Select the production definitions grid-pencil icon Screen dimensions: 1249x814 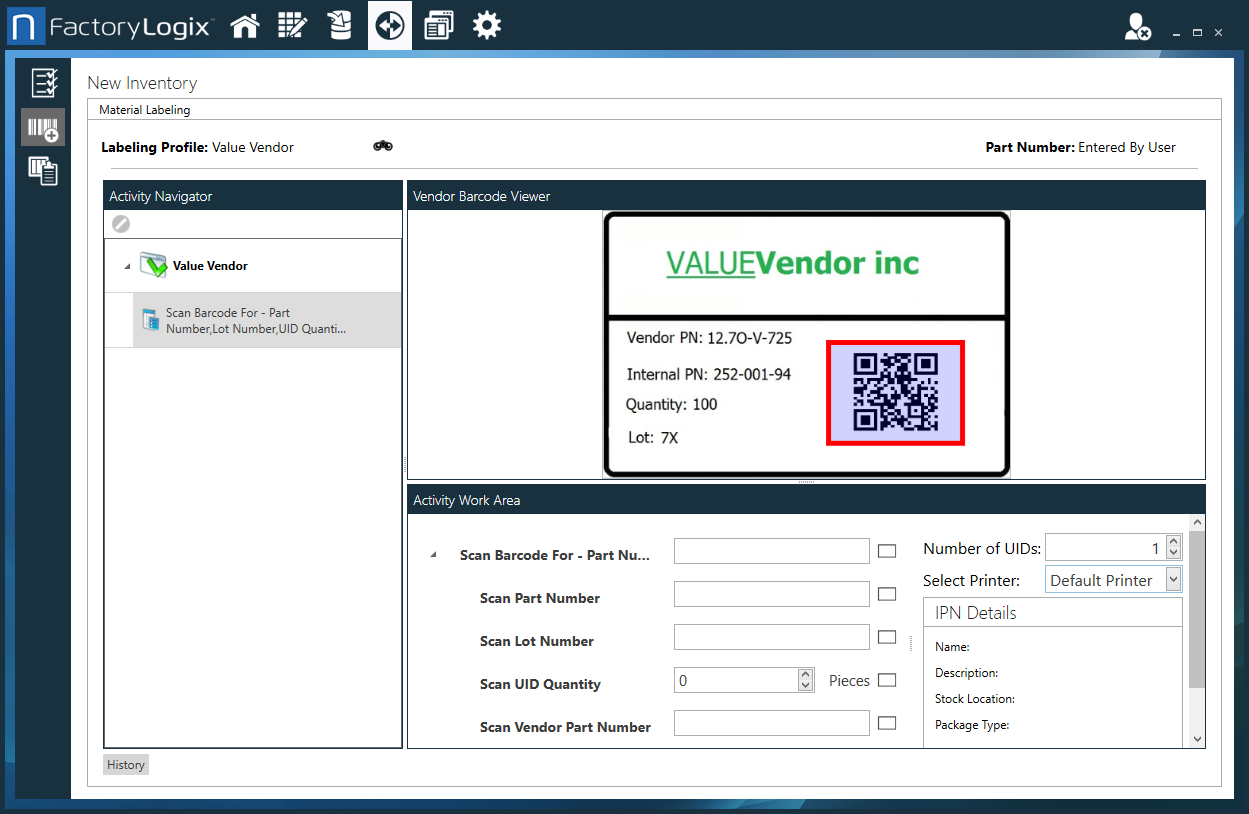(292, 25)
